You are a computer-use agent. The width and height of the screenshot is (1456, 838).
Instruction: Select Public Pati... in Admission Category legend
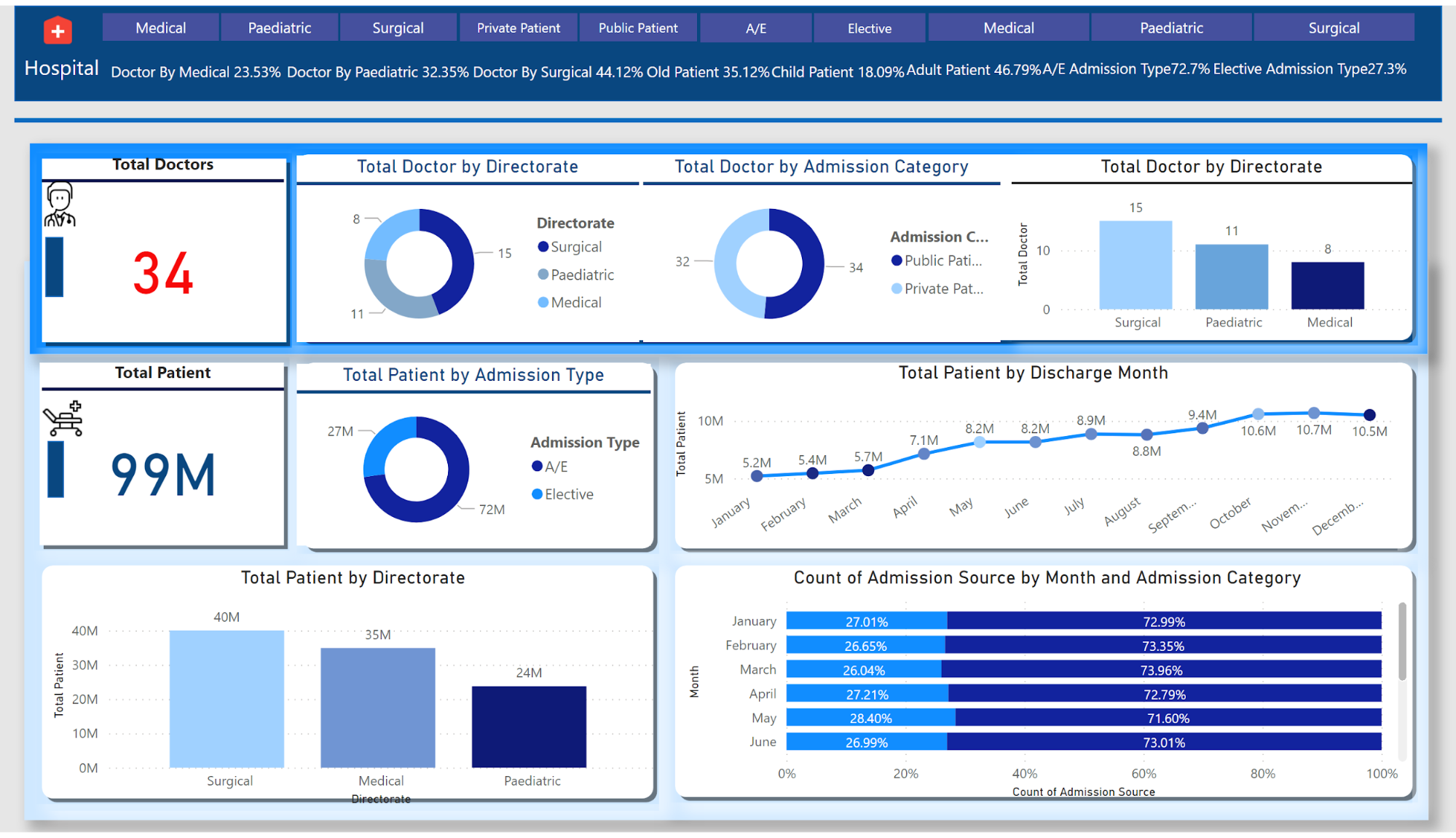pyautogui.click(x=937, y=261)
